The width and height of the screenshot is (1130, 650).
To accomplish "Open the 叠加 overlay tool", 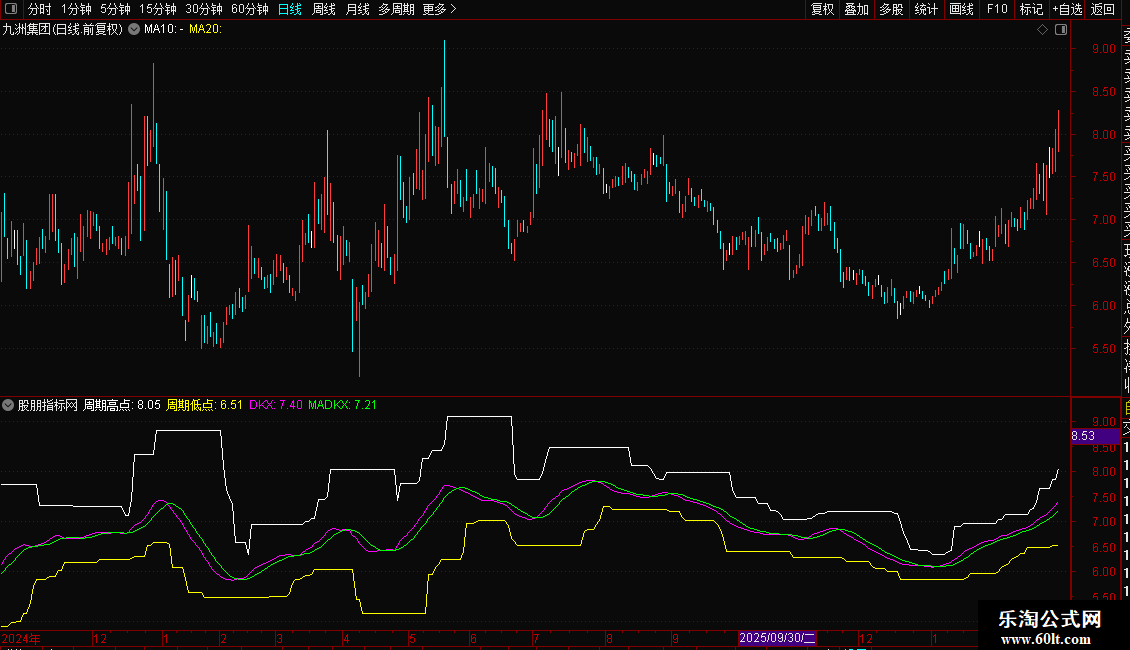I will click(856, 9).
